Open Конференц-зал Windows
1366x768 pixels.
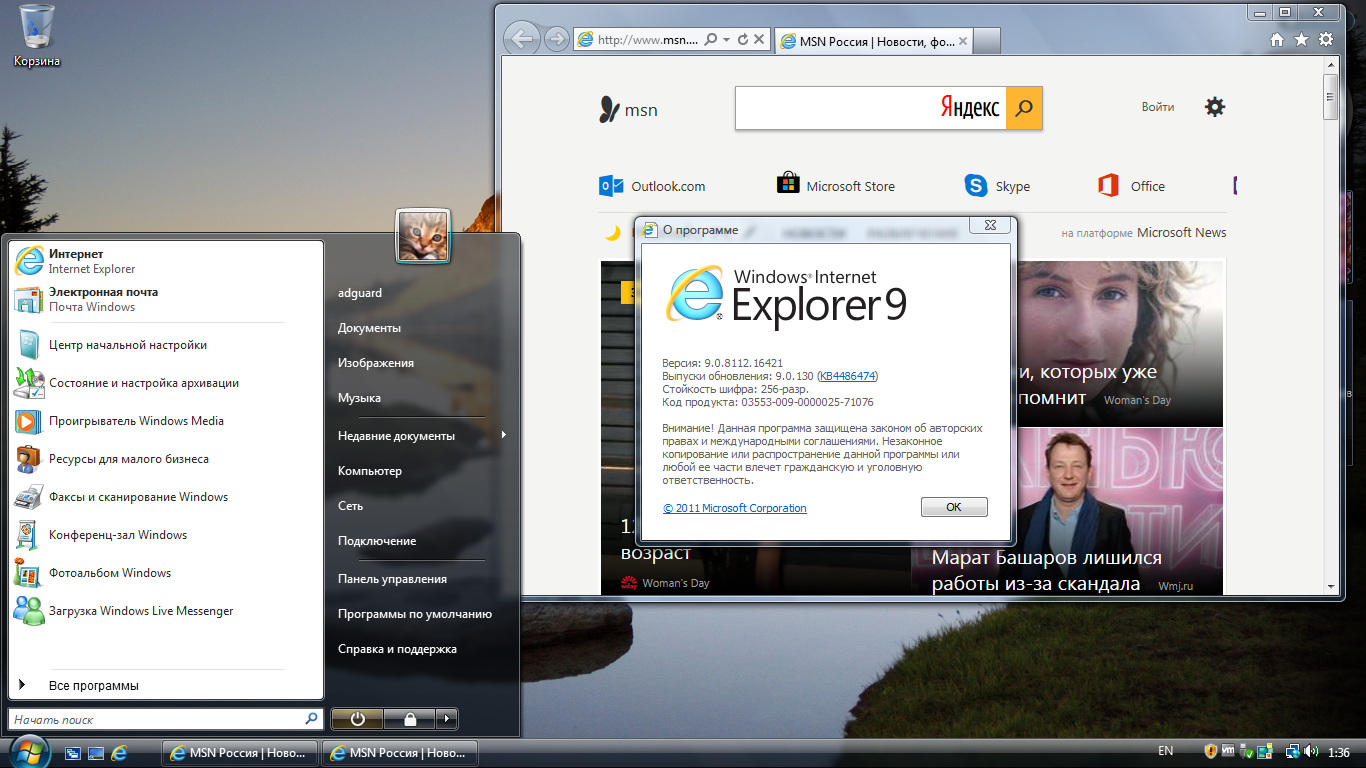tap(166, 535)
